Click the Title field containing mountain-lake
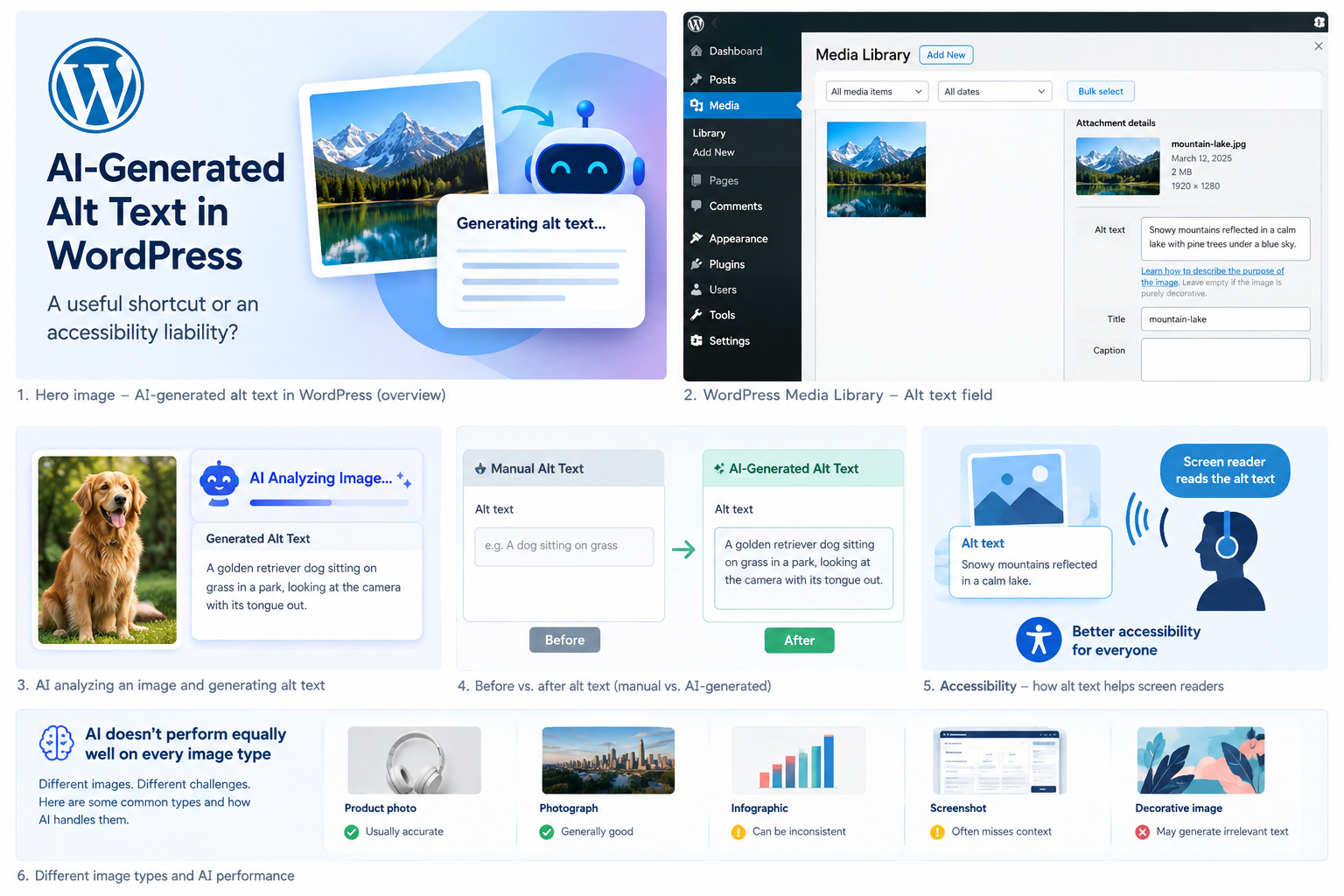 click(x=1225, y=319)
